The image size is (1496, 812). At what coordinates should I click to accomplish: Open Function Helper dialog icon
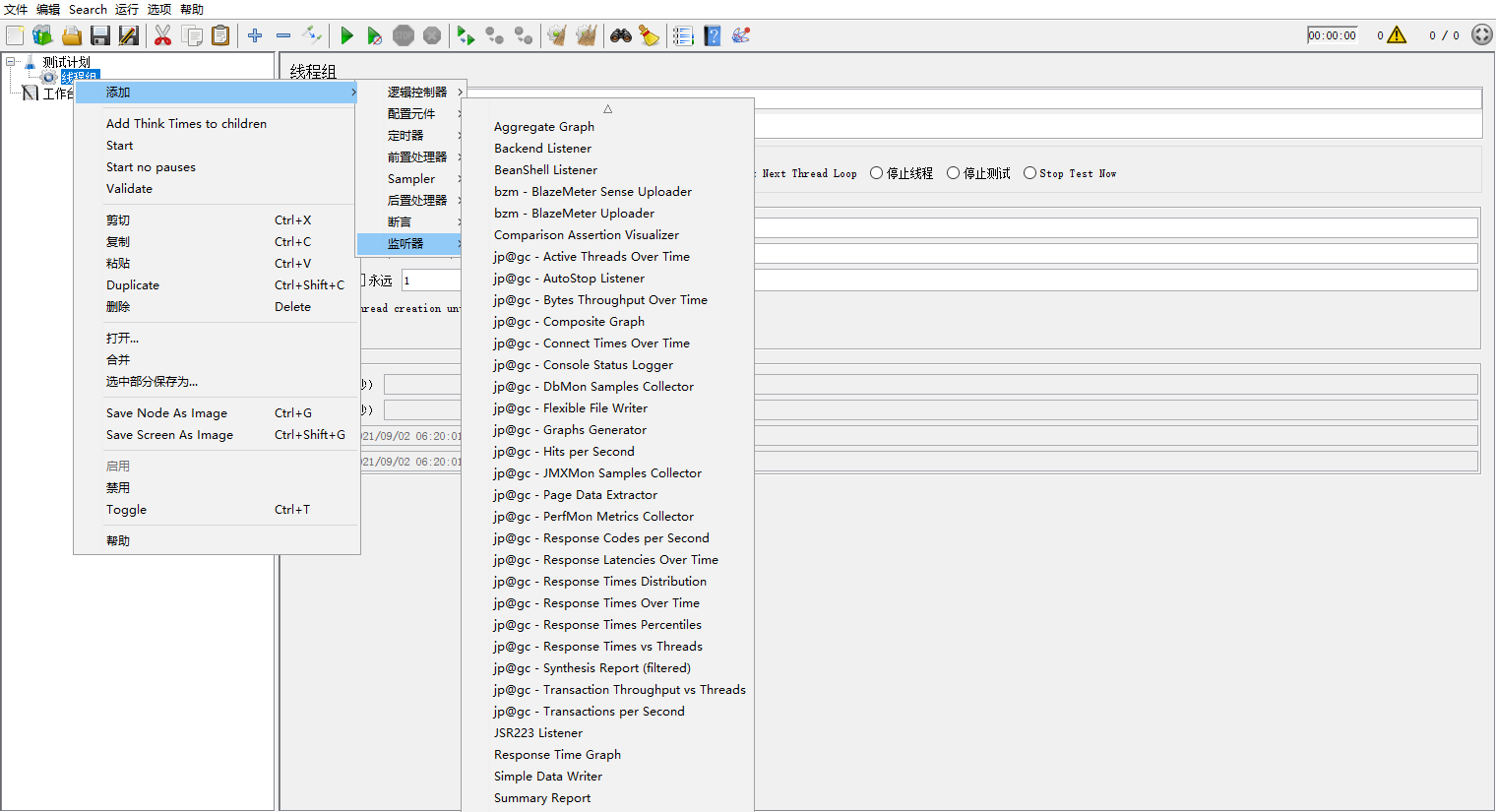click(683, 35)
